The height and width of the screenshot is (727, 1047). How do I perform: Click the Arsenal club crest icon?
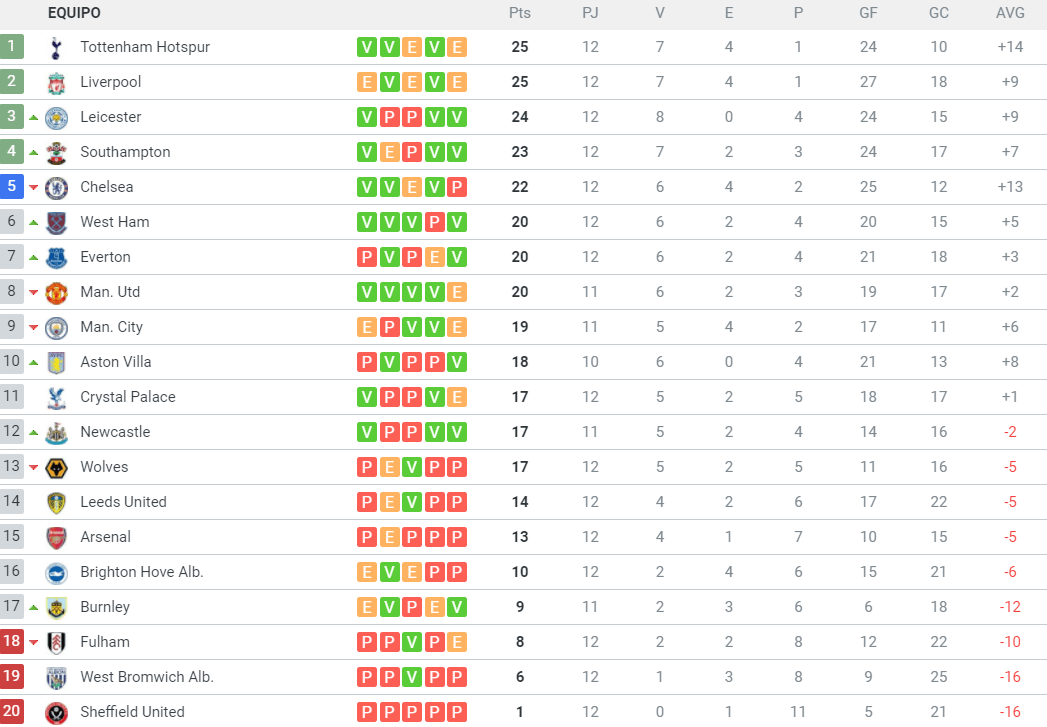[x=57, y=537]
